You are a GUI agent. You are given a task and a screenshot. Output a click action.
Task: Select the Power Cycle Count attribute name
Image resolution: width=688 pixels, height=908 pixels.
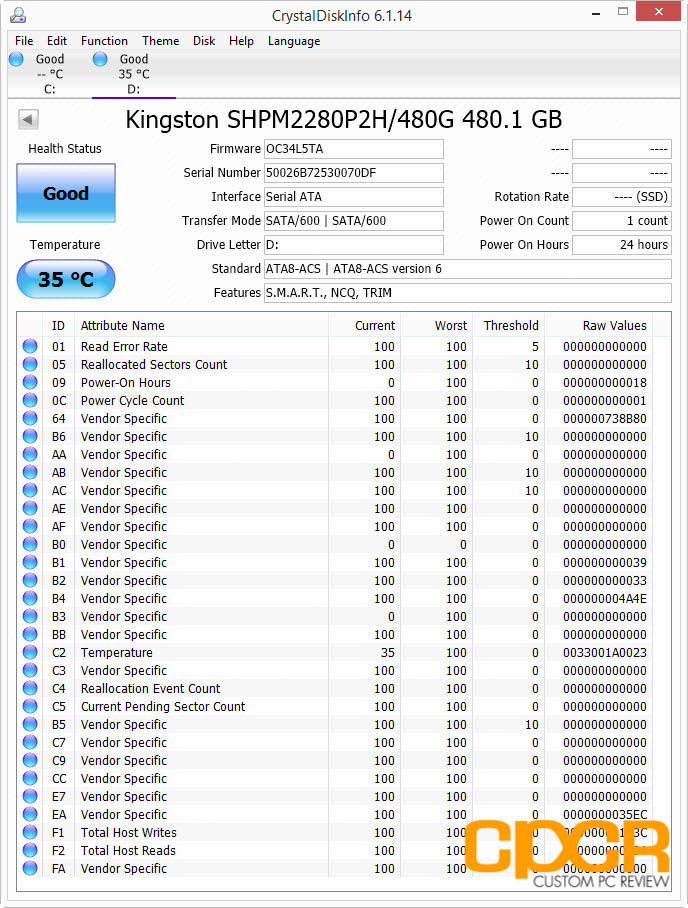point(132,401)
